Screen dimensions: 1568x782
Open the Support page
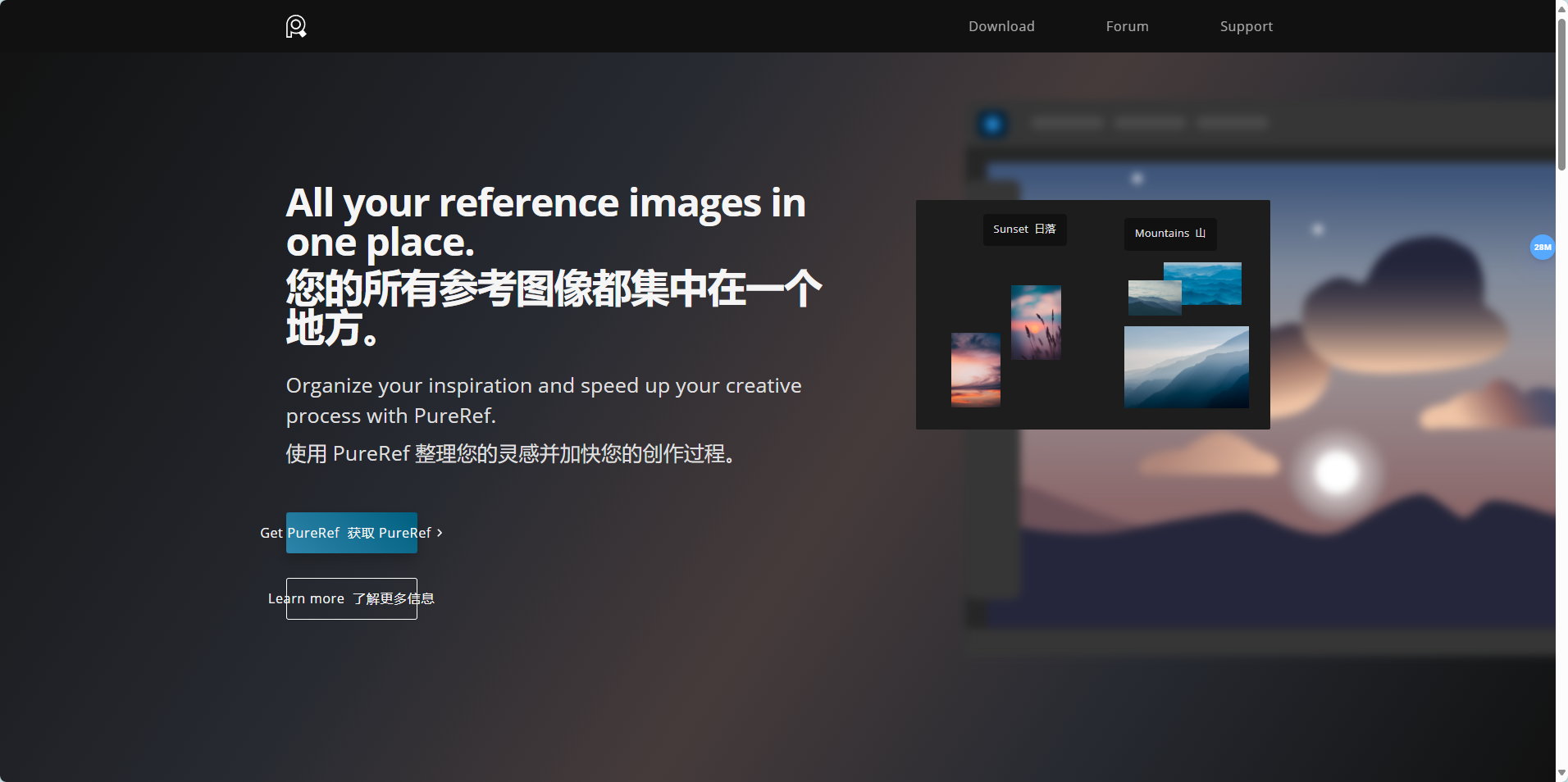pos(1246,26)
